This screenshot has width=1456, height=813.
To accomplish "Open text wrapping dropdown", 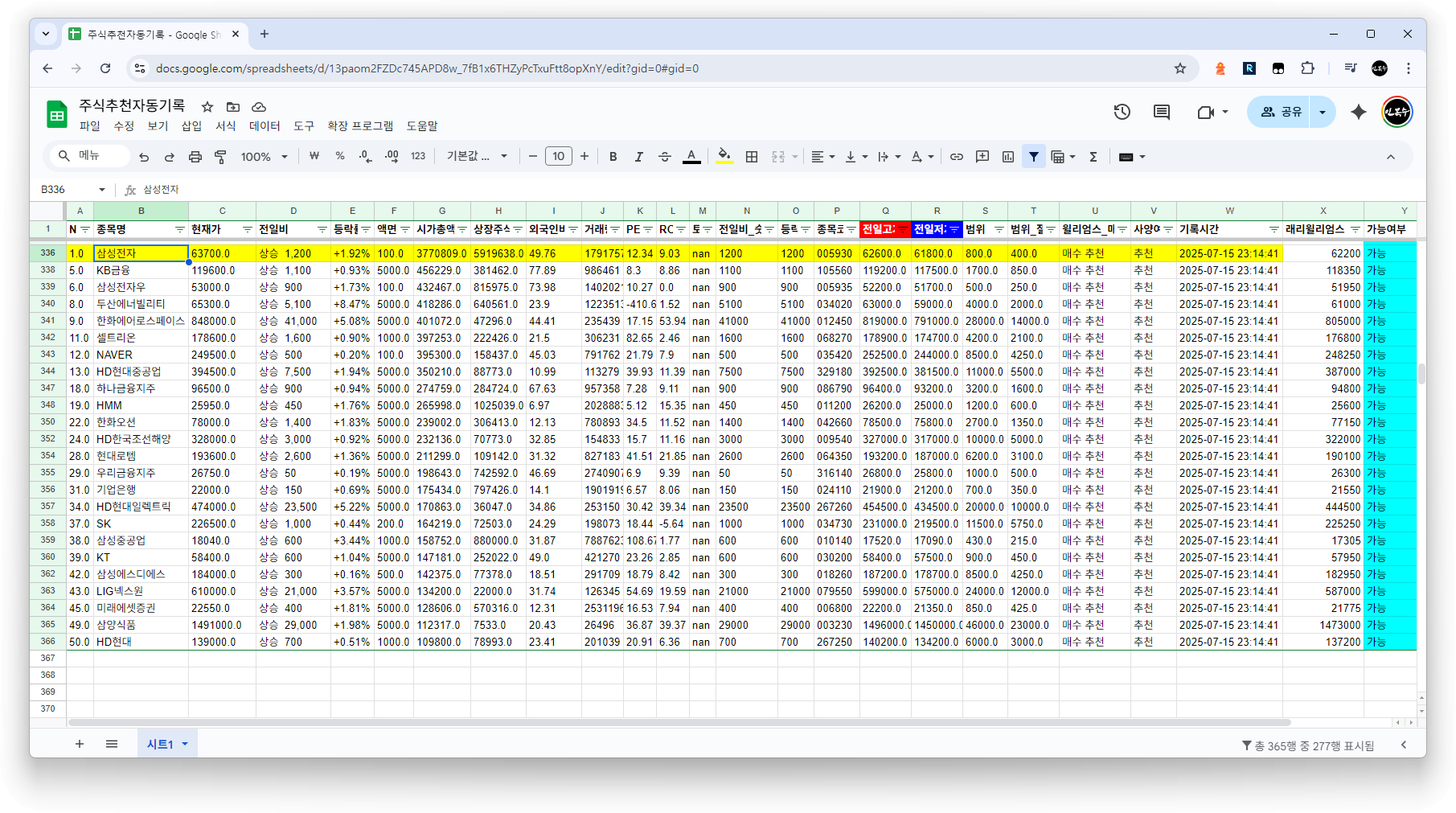I will click(889, 157).
